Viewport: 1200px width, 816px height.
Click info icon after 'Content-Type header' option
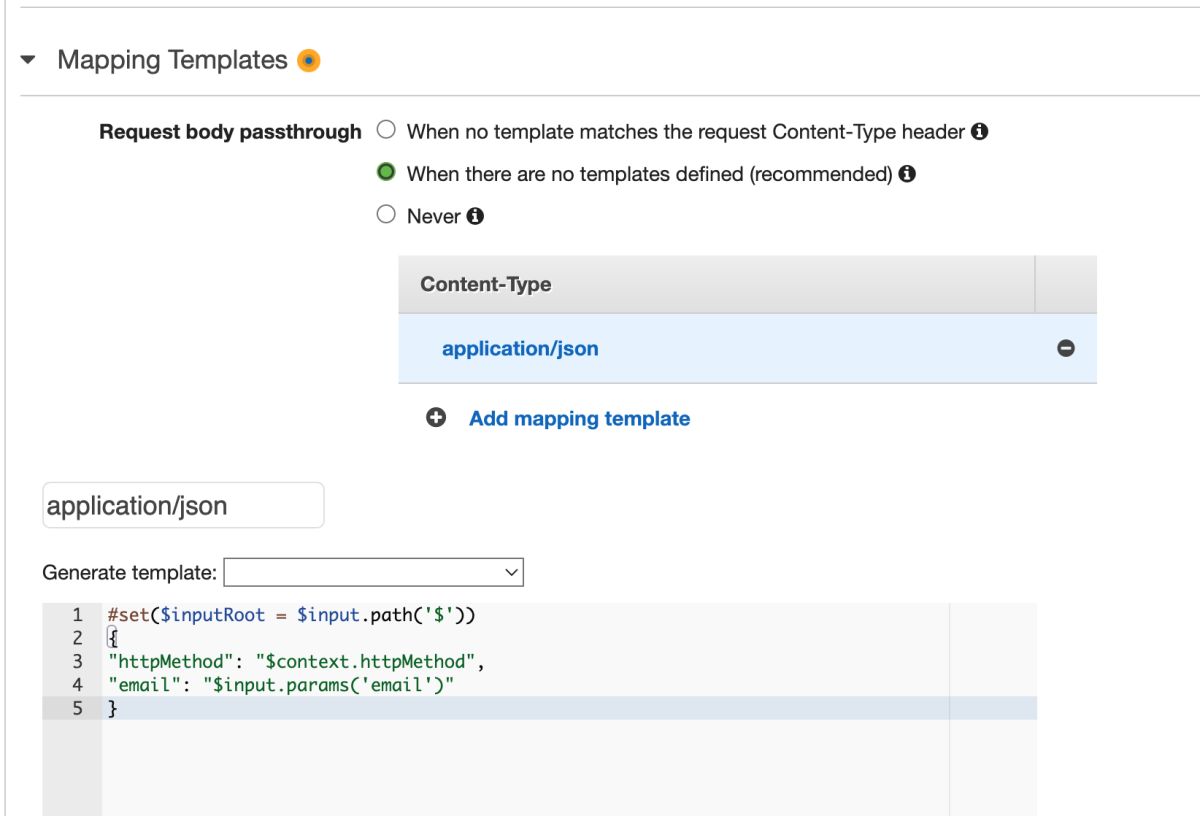click(980, 131)
